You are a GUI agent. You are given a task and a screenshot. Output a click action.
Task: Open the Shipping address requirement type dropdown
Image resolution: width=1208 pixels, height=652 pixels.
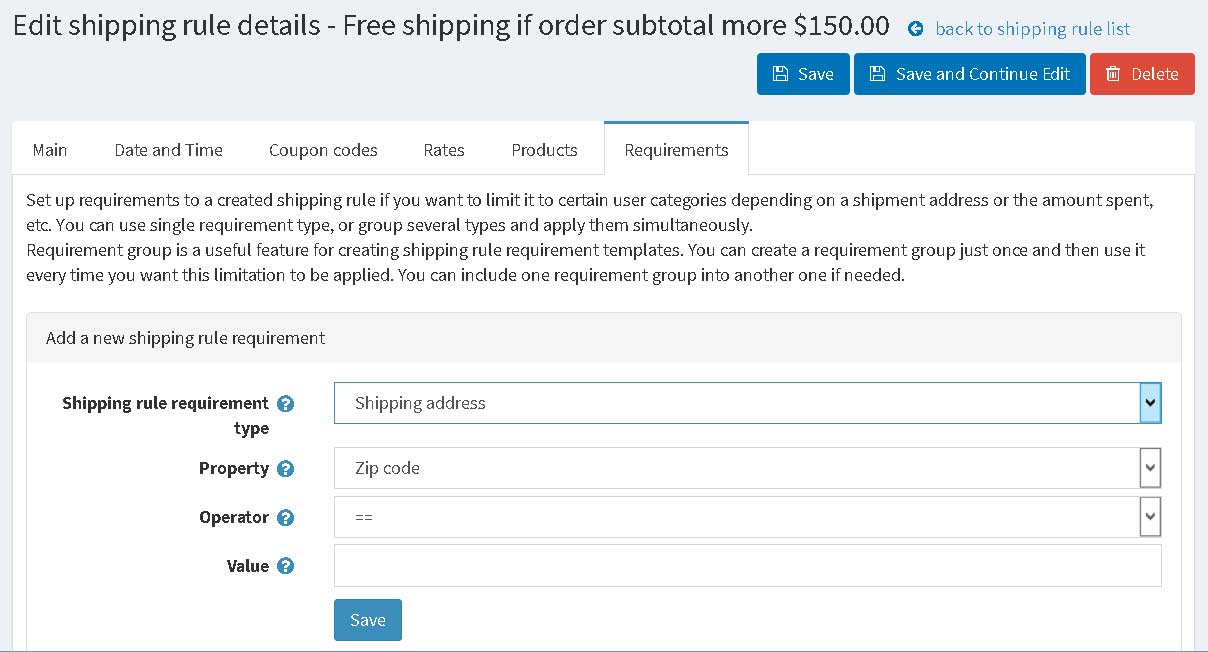tap(747, 403)
